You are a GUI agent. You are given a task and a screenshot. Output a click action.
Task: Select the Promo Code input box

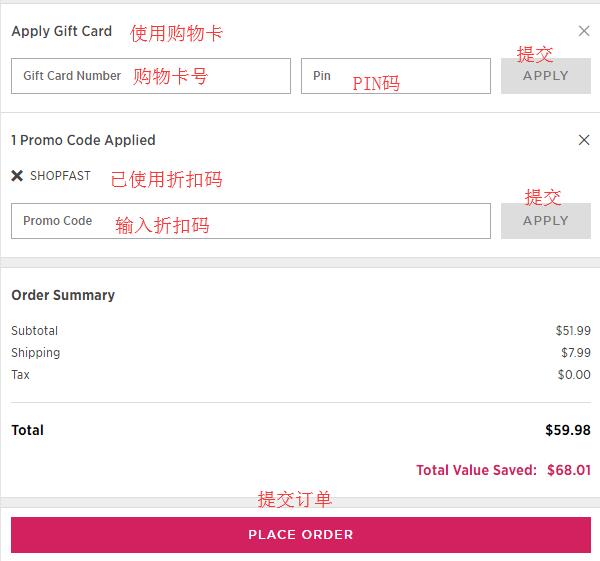point(250,221)
